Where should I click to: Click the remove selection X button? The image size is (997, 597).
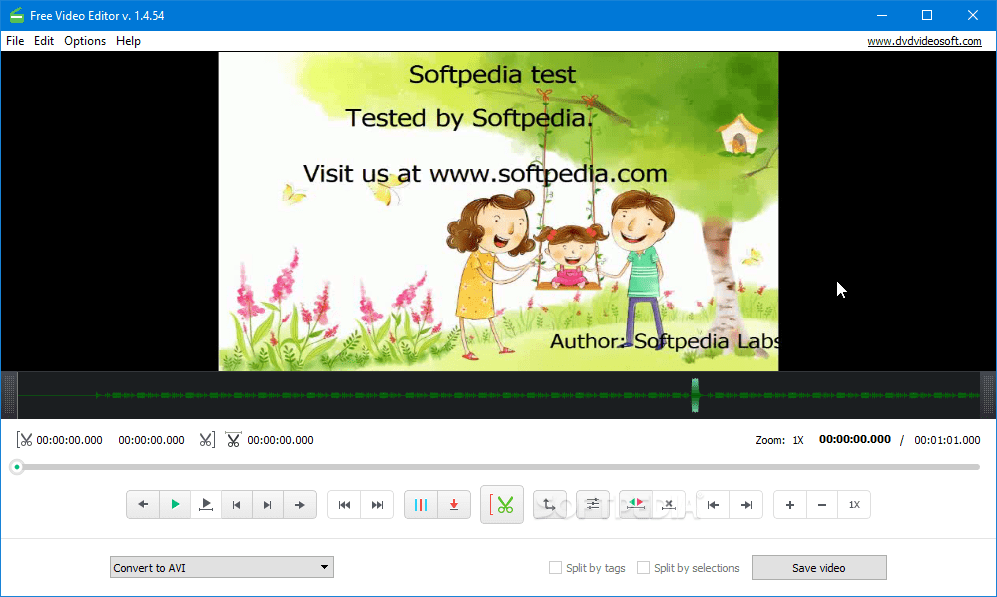point(669,505)
